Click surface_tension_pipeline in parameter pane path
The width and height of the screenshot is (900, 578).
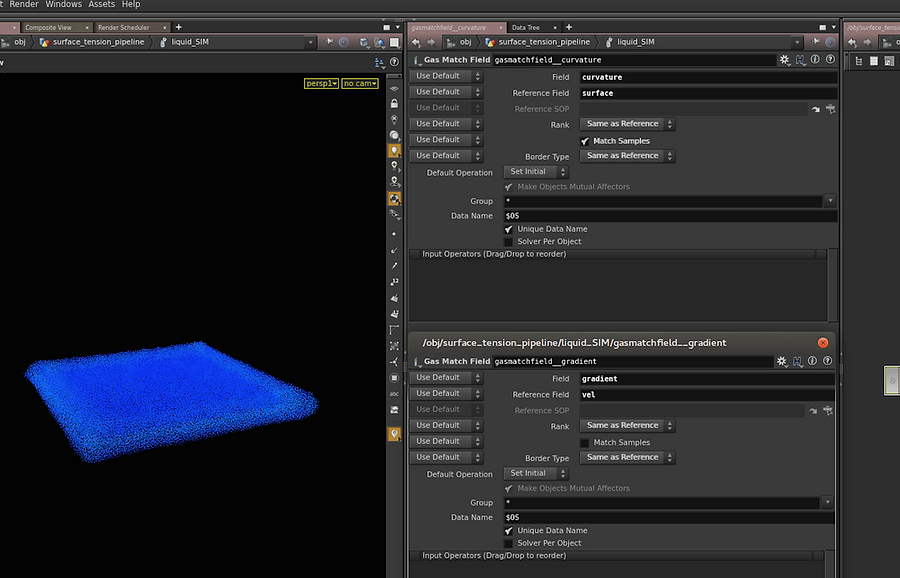(x=544, y=42)
